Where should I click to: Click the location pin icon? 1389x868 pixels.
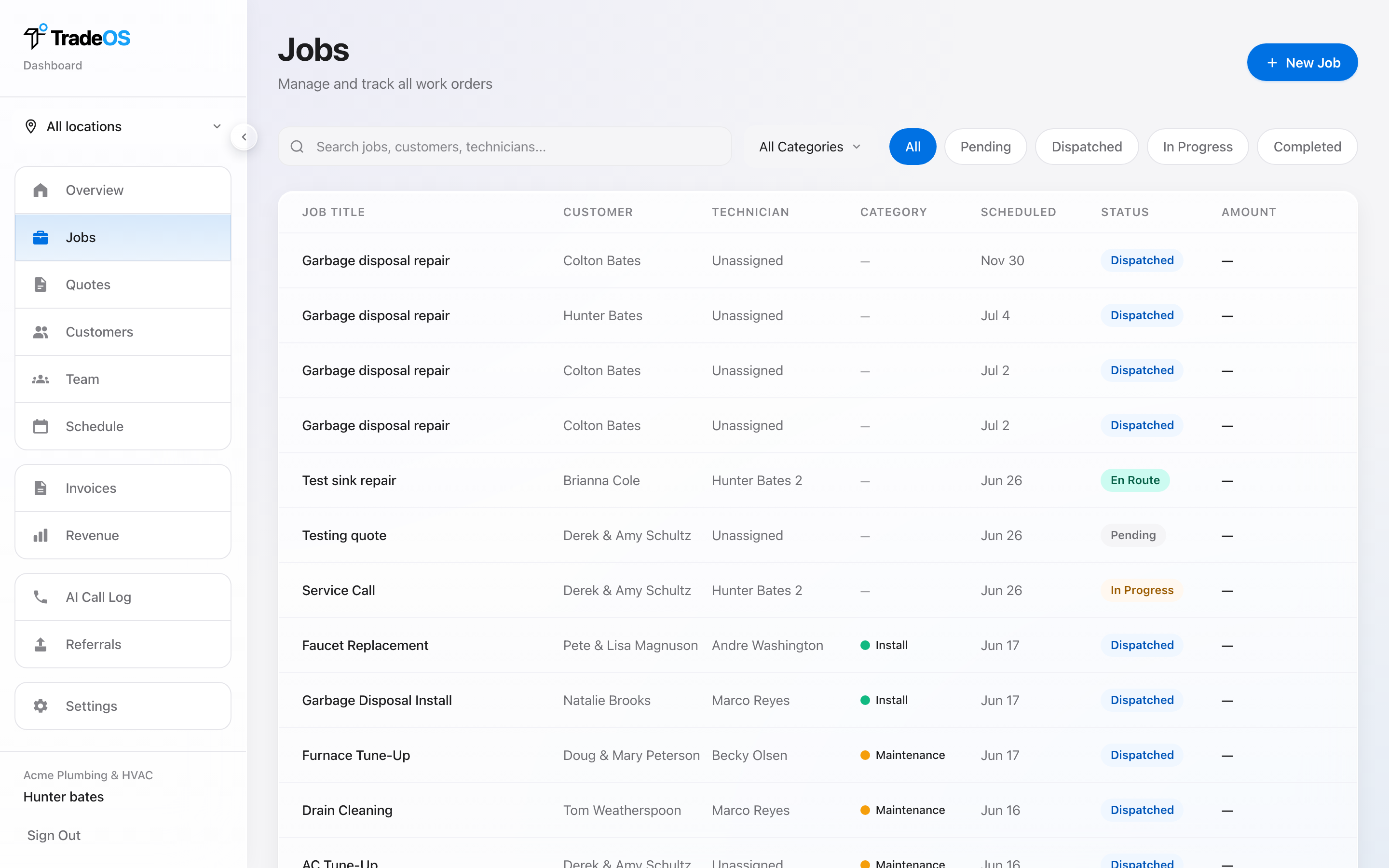(x=31, y=126)
